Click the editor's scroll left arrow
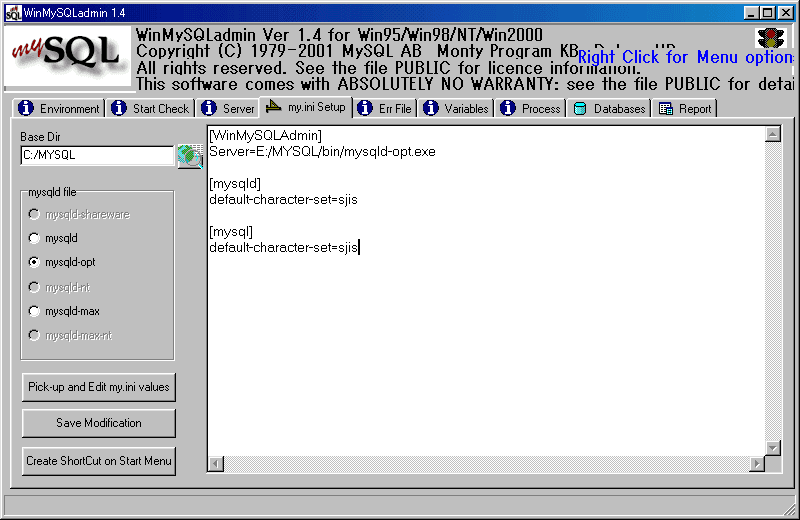Viewport: 800px width, 520px height. pos(216,464)
